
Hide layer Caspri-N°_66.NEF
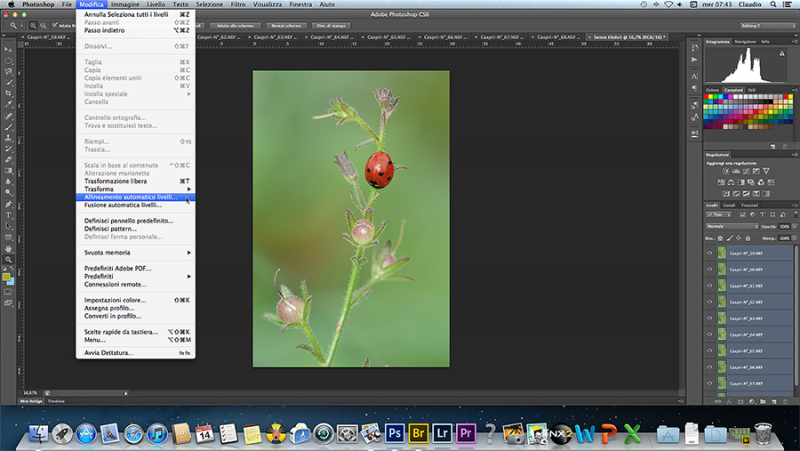[709, 367]
